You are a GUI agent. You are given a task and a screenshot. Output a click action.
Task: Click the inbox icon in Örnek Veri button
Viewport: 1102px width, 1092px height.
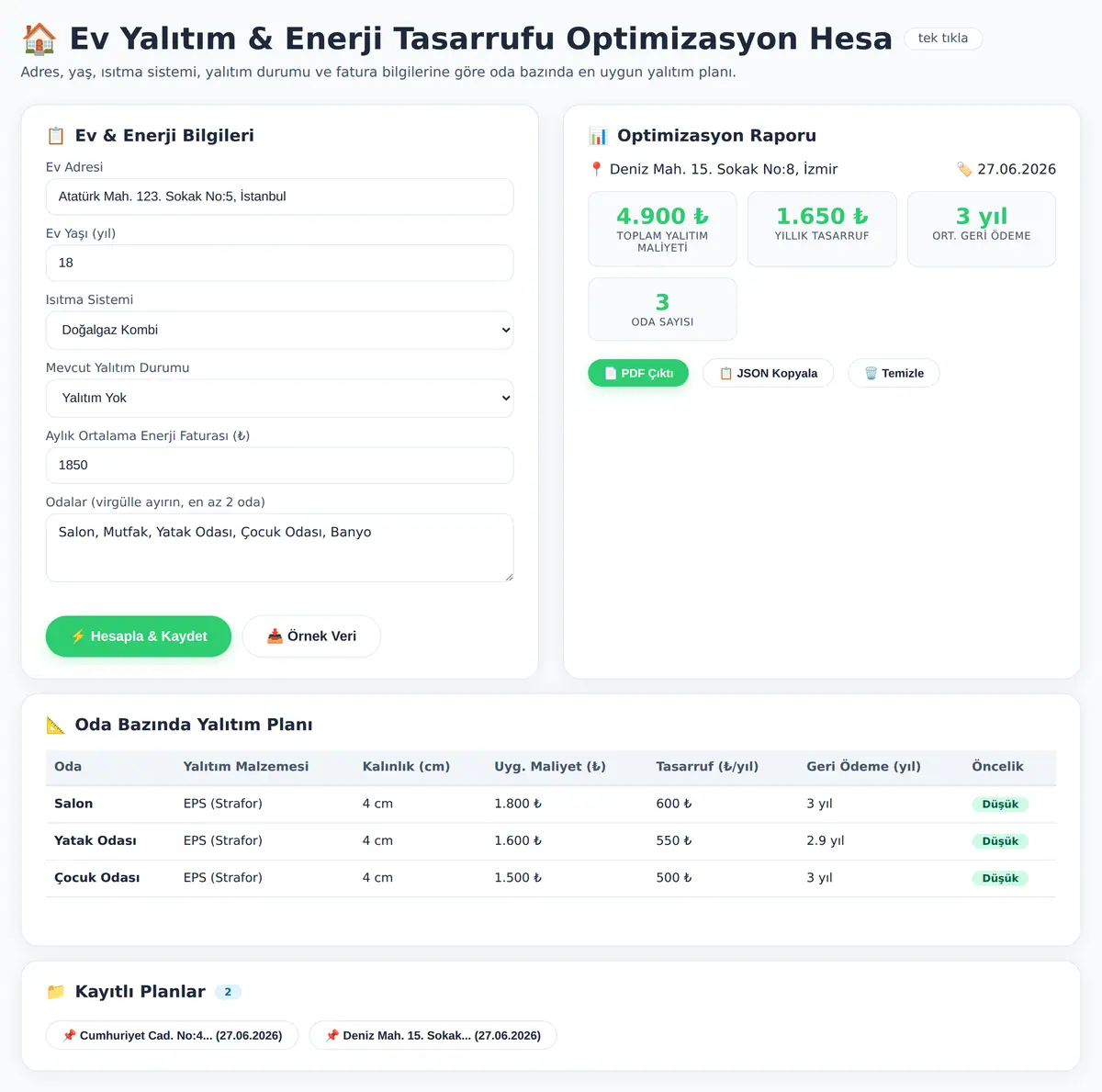275,636
